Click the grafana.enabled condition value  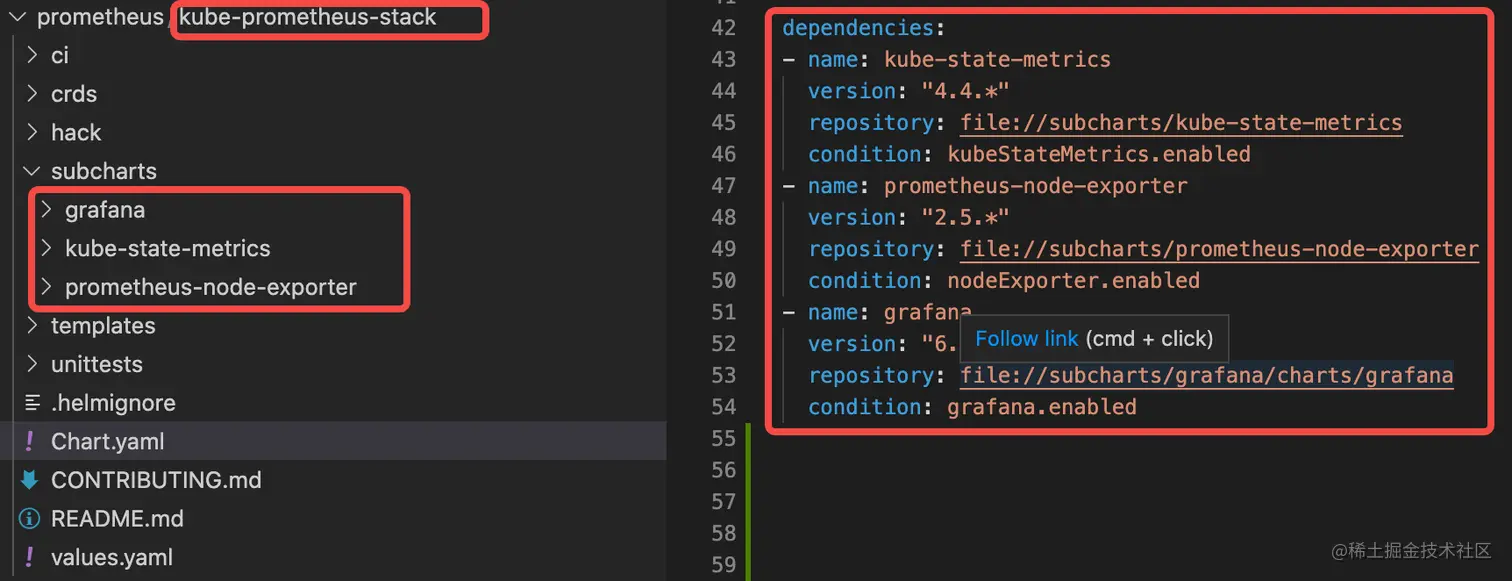(1042, 407)
